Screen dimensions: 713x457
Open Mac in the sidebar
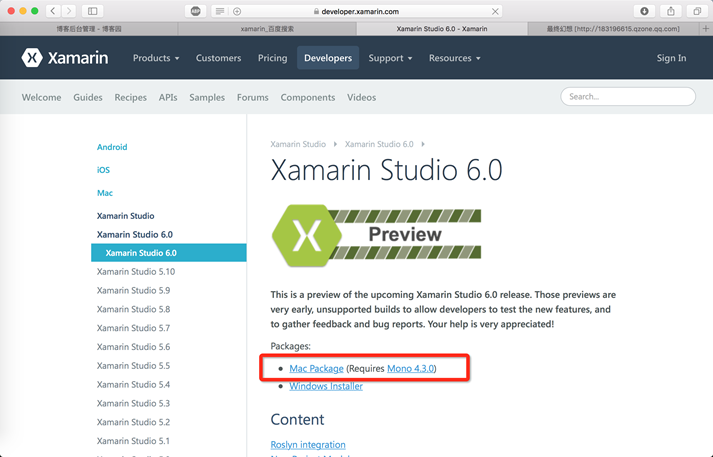tap(105, 193)
